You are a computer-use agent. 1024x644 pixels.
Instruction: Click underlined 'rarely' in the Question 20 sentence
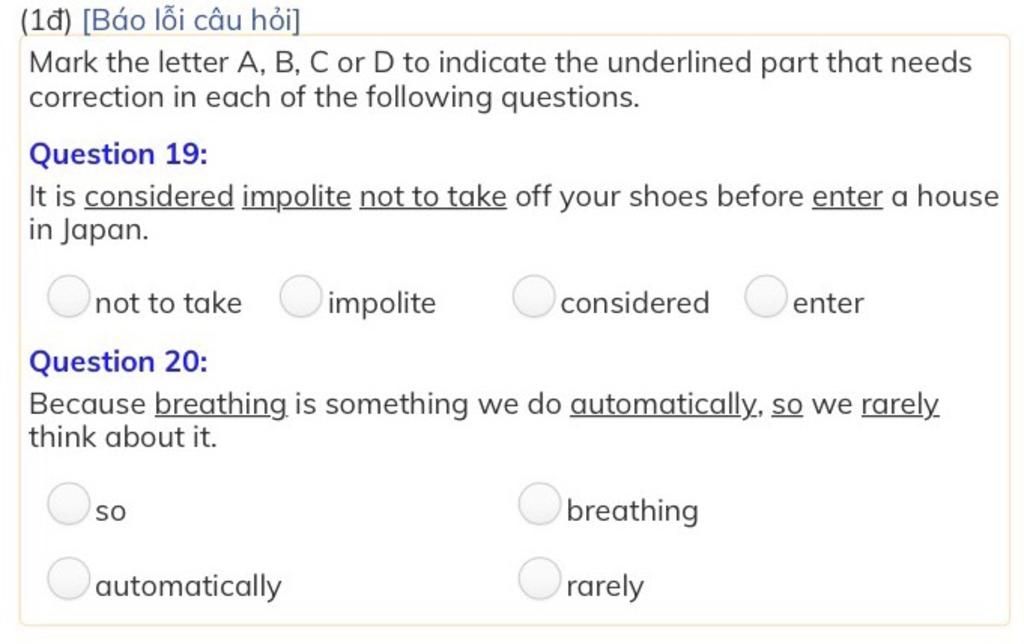coord(900,406)
